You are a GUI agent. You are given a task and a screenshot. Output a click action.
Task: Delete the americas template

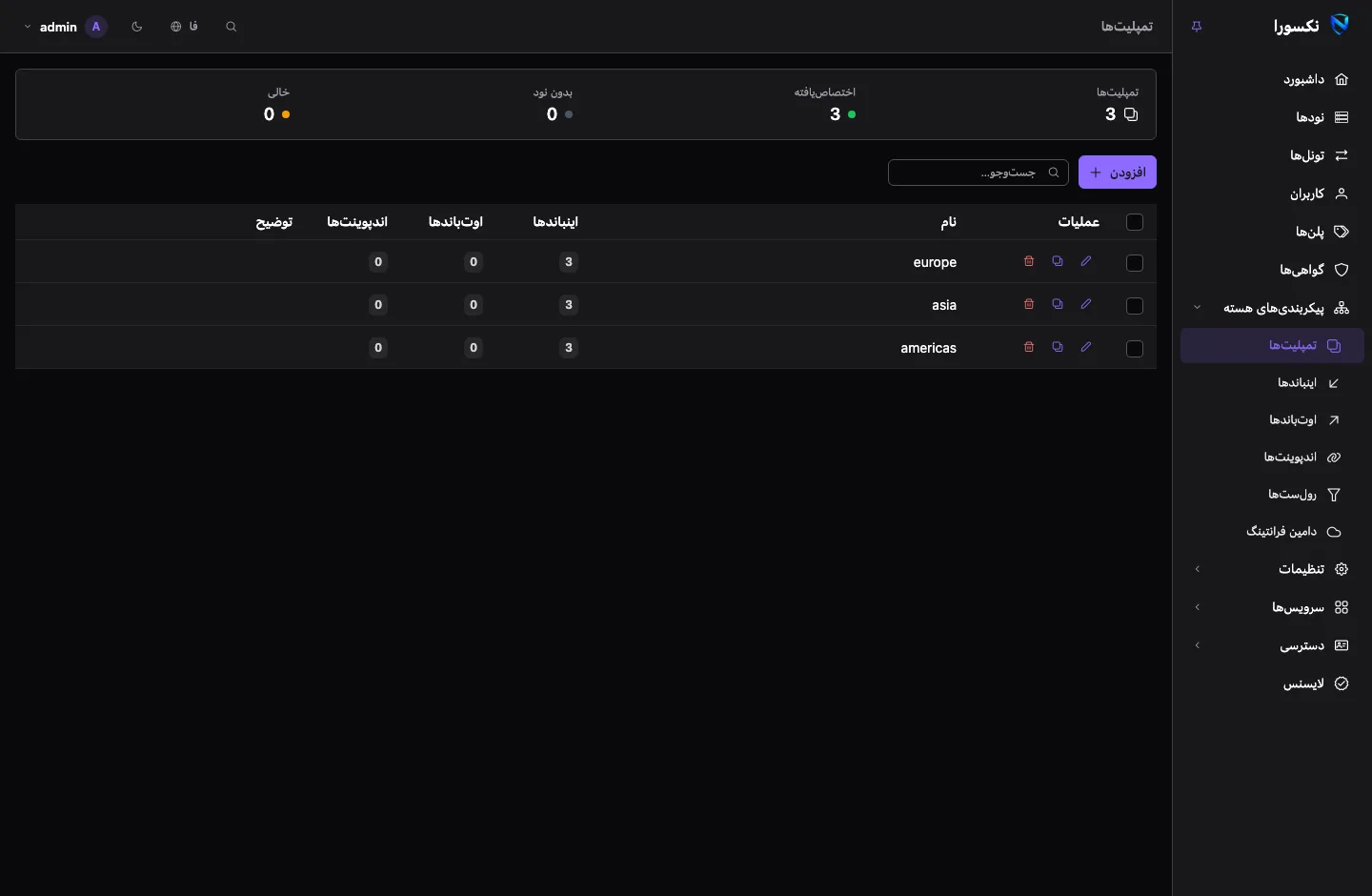click(1029, 347)
